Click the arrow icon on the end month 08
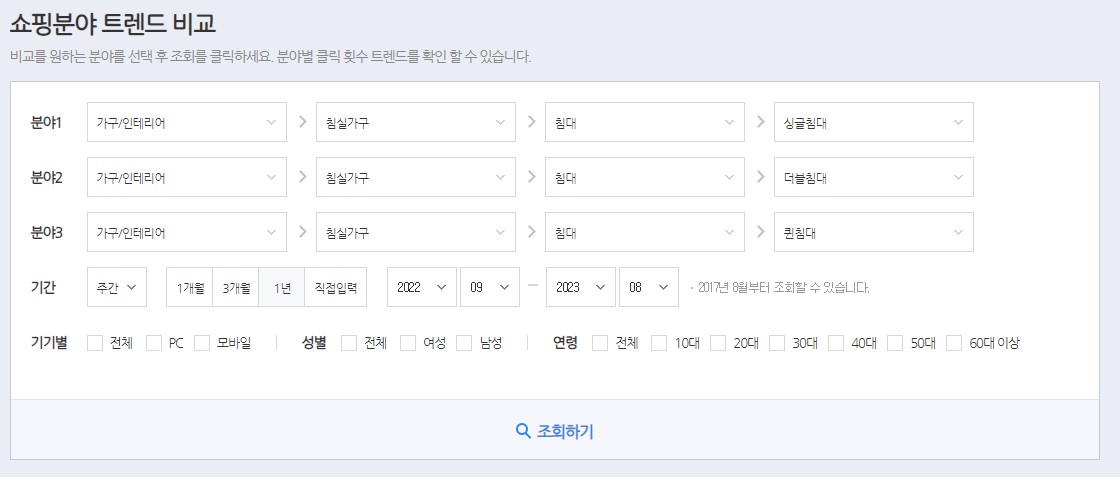 point(664,287)
